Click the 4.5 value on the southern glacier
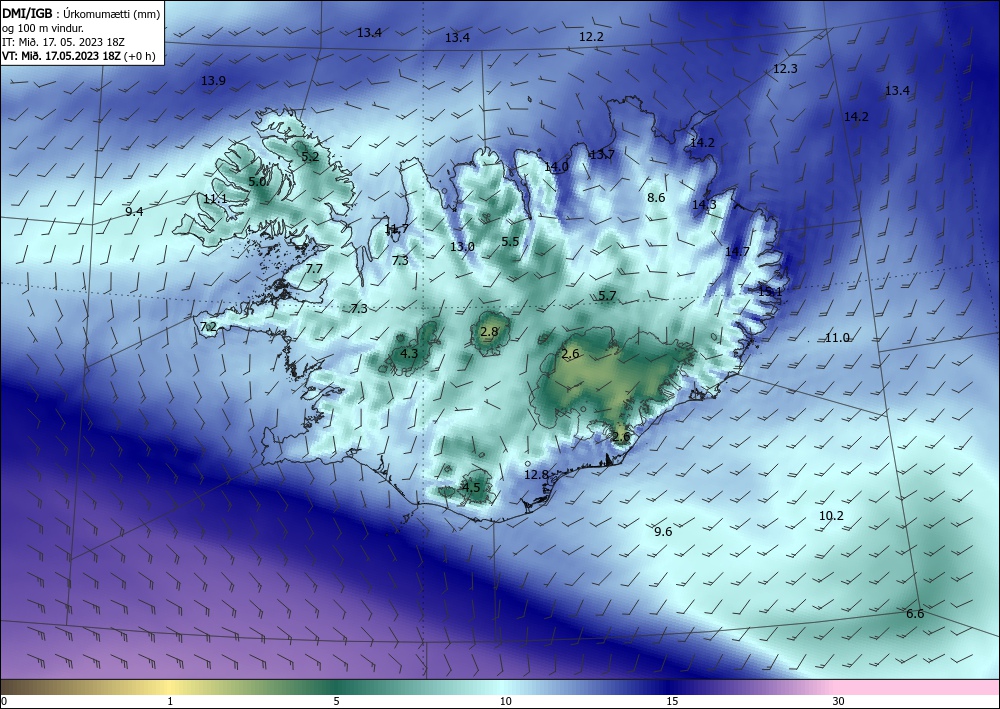This screenshot has height=709, width=1000. pyautogui.click(x=471, y=488)
